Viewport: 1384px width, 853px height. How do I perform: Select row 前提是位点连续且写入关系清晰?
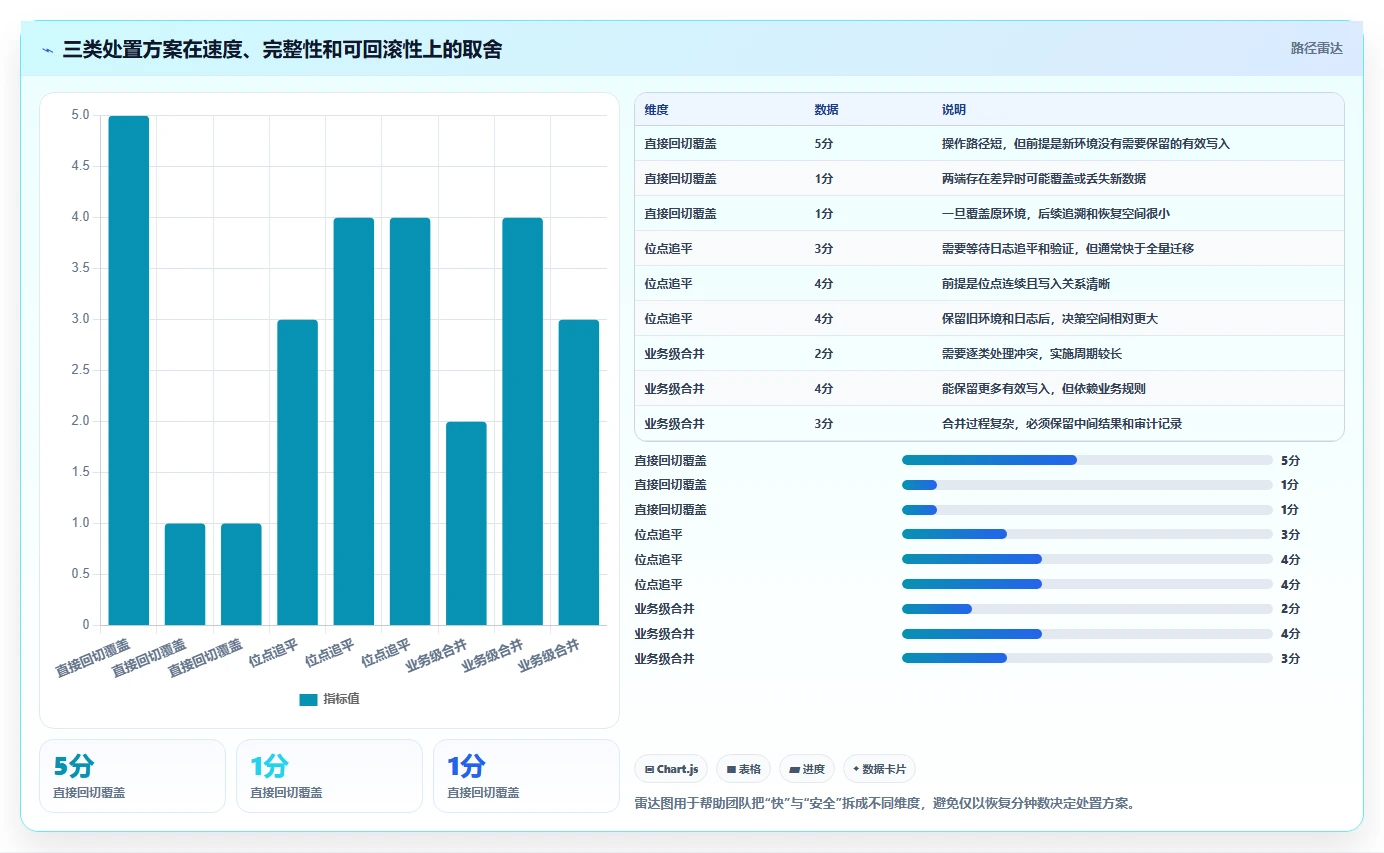[x=989, y=283]
